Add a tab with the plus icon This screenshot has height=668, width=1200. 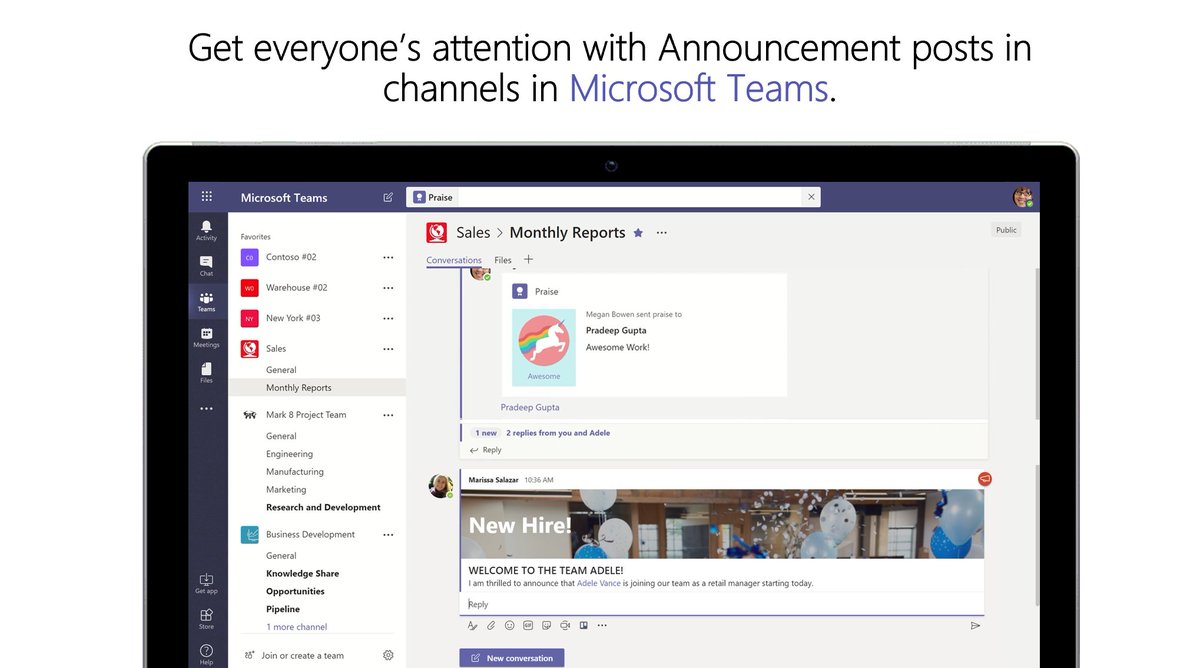pyautogui.click(x=529, y=259)
